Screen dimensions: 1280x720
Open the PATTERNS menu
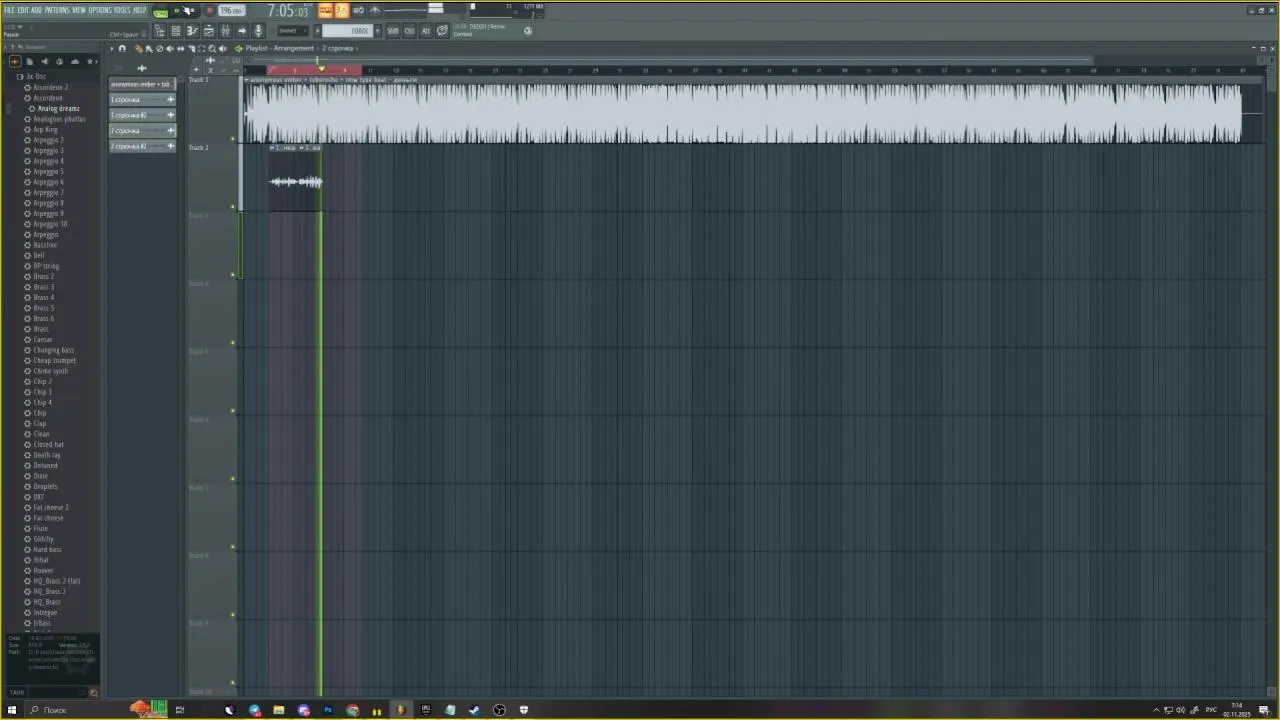57,10
